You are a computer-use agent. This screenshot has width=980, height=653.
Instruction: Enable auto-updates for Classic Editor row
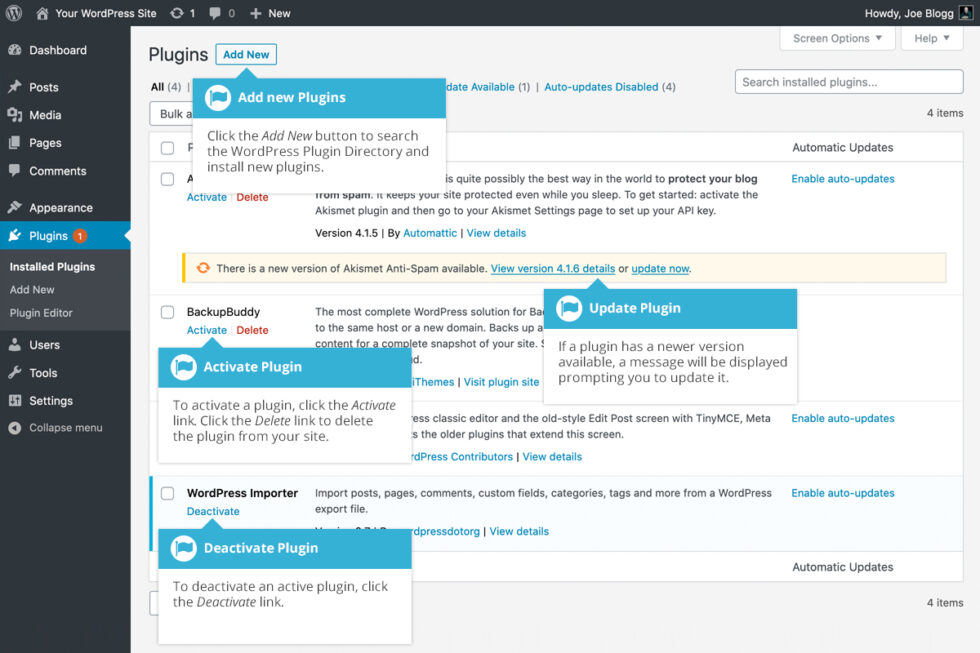pos(843,418)
